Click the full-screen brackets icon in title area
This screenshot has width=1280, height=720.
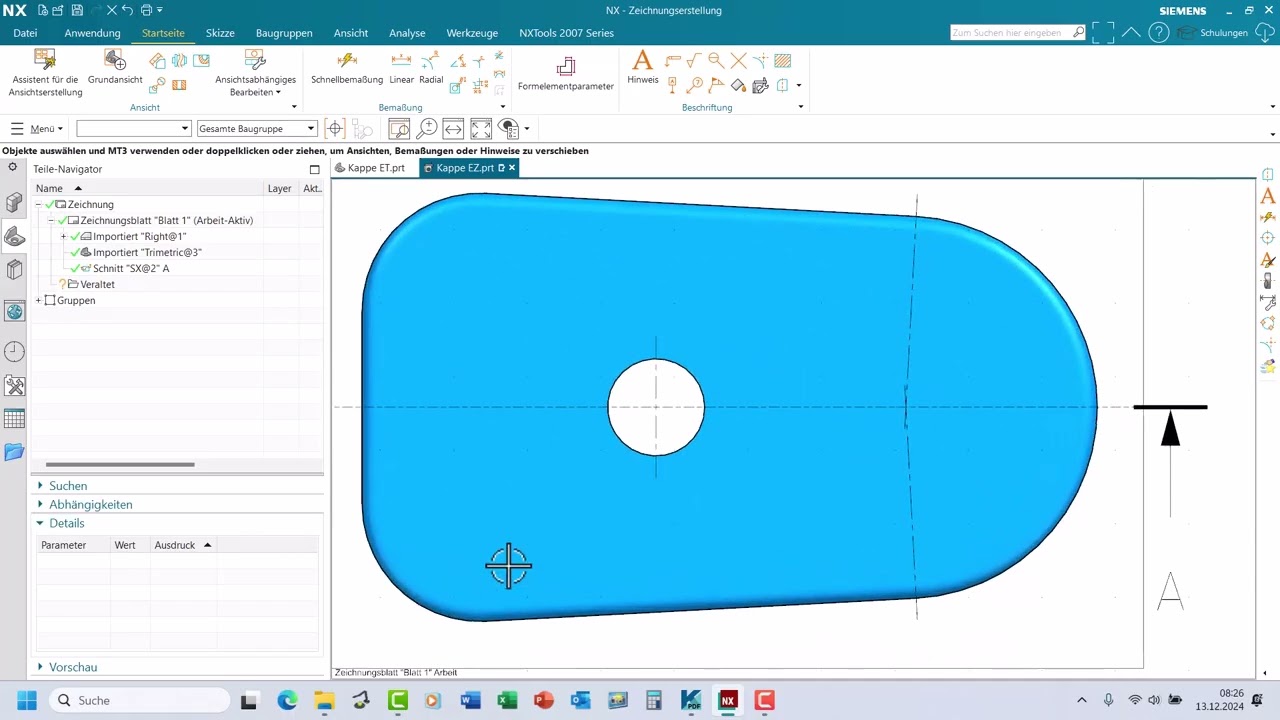pyautogui.click(x=1103, y=32)
